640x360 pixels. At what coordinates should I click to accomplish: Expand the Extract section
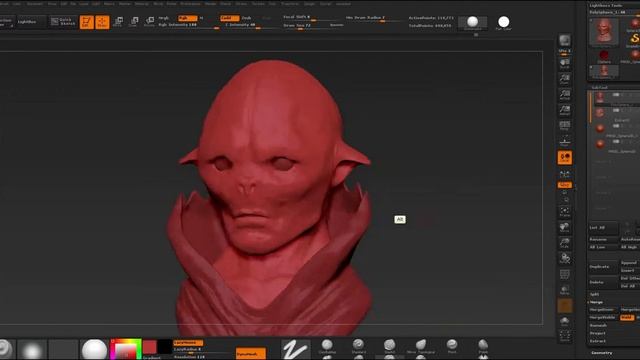(x=598, y=341)
